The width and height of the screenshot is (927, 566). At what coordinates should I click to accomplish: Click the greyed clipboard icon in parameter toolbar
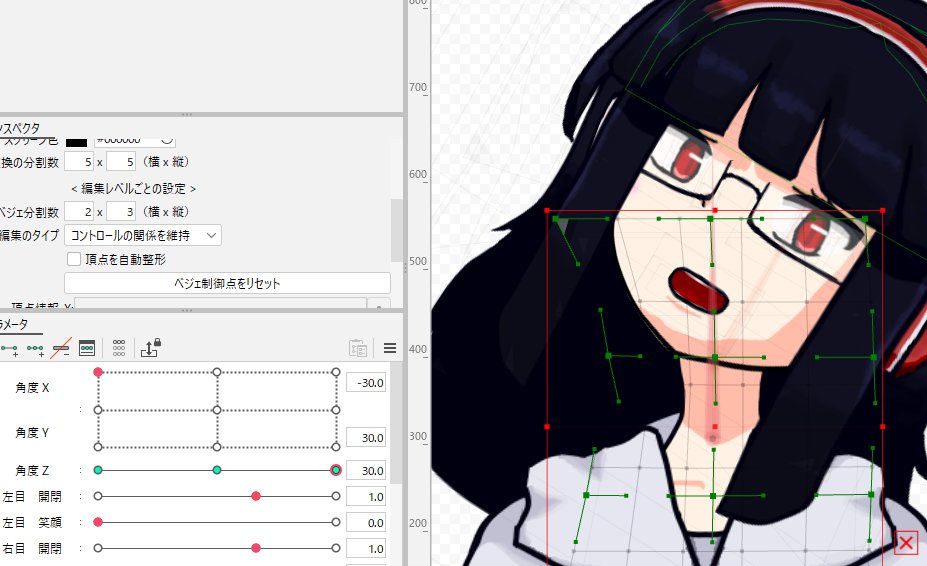click(358, 348)
